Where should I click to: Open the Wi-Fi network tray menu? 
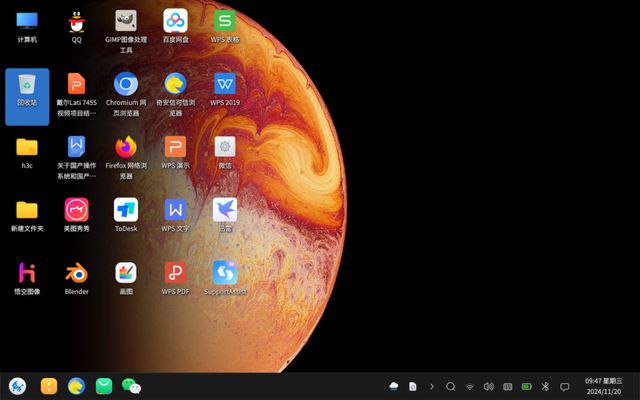pos(470,387)
